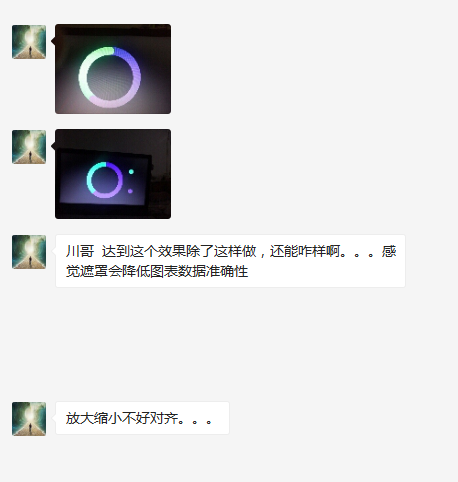Open the large donut chart image
Screen dimensions: 458x482
click(113, 69)
